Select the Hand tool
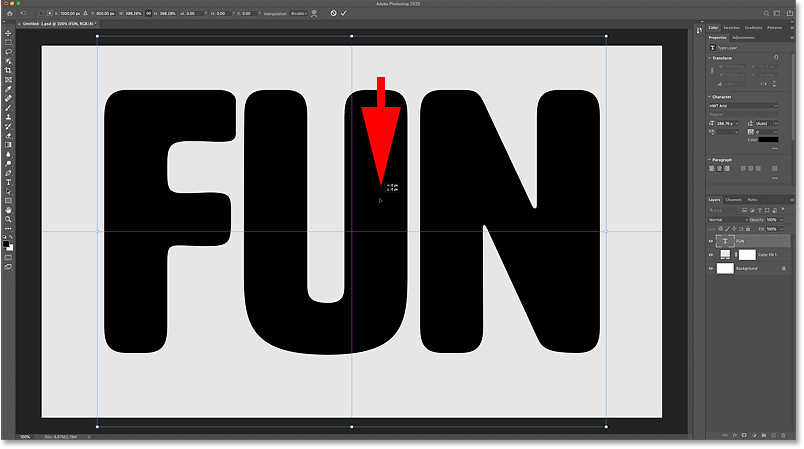The height and width of the screenshot is (449, 804). [8, 209]
